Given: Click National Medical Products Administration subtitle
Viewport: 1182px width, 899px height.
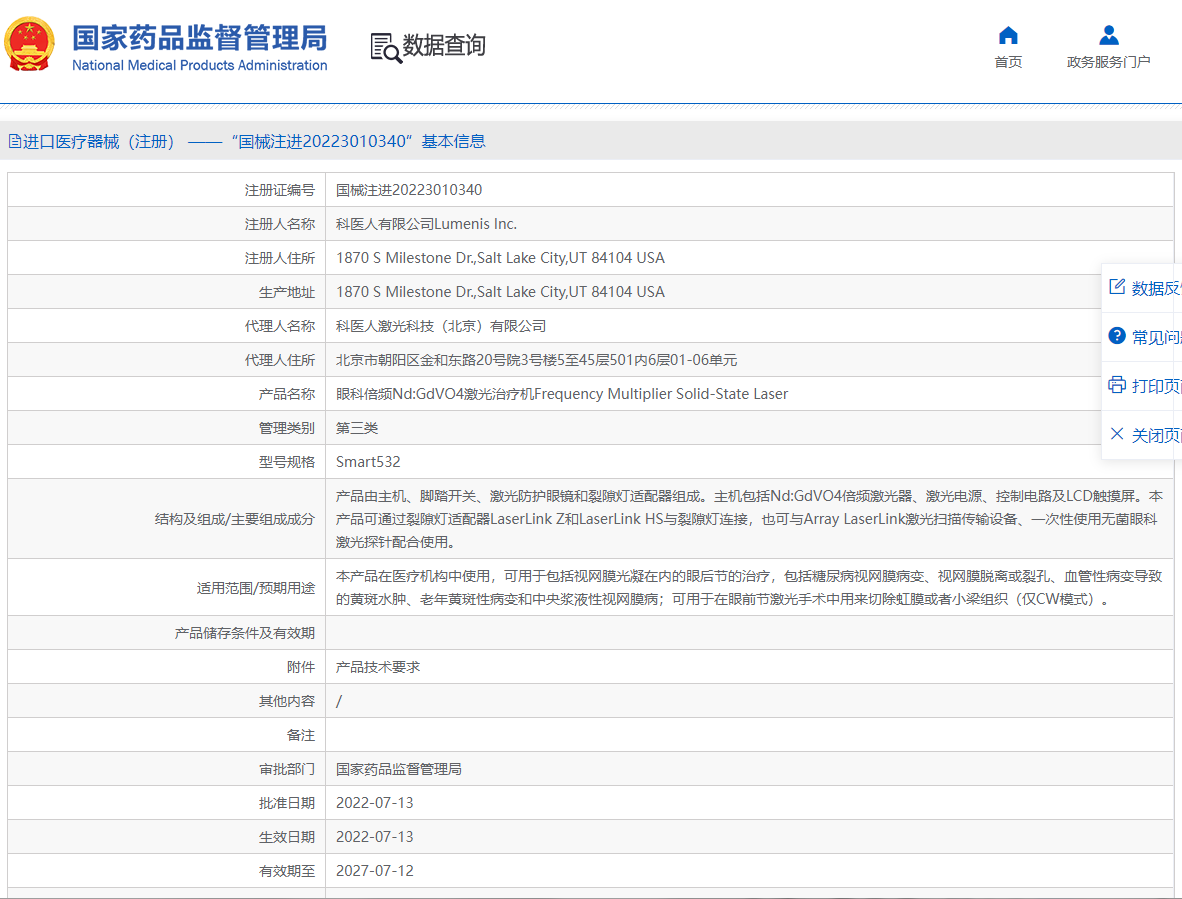Looking at the screenshot, I should tap(200, 66).
